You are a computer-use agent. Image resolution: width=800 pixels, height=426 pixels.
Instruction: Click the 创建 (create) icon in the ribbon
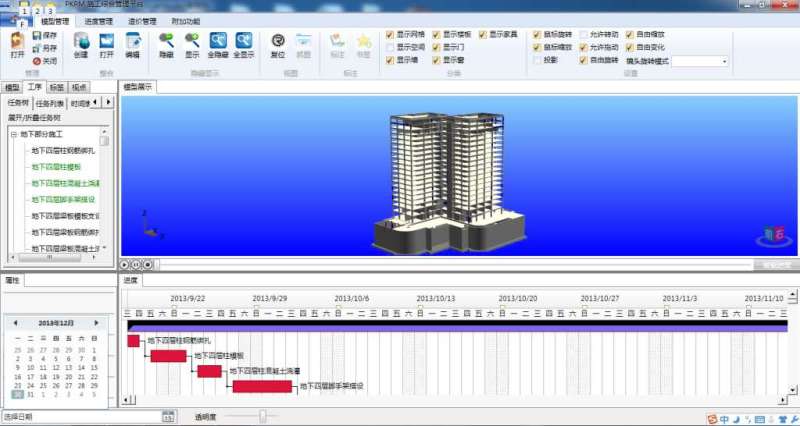pos(81,43)
